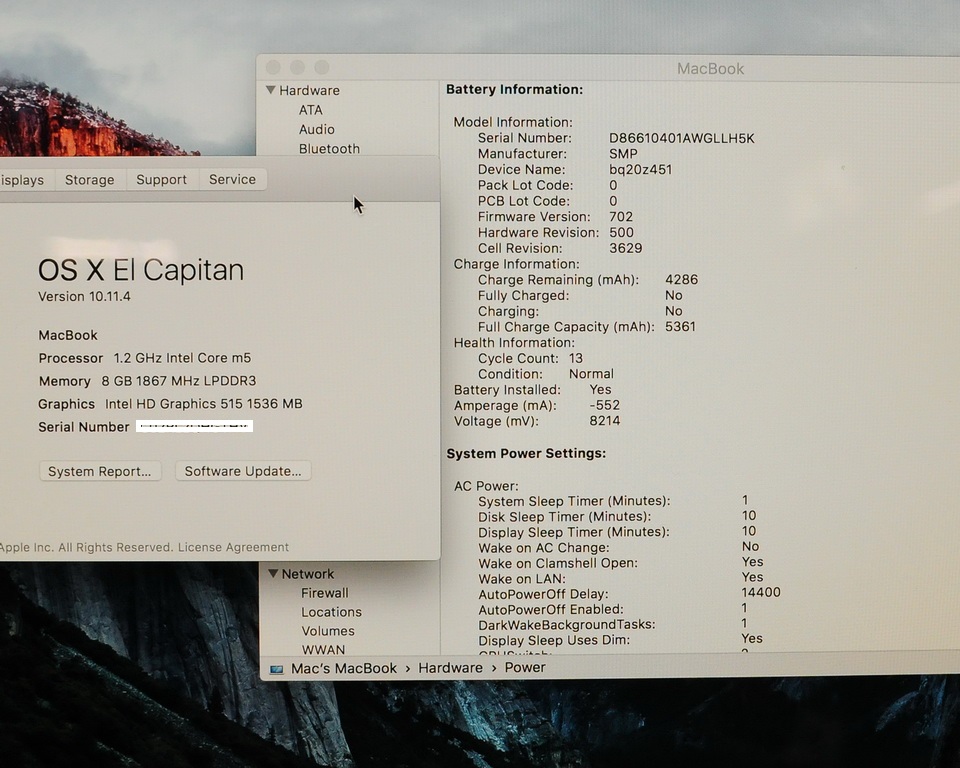Click Full Charge Capacity value 5361

tap(680, 326)
